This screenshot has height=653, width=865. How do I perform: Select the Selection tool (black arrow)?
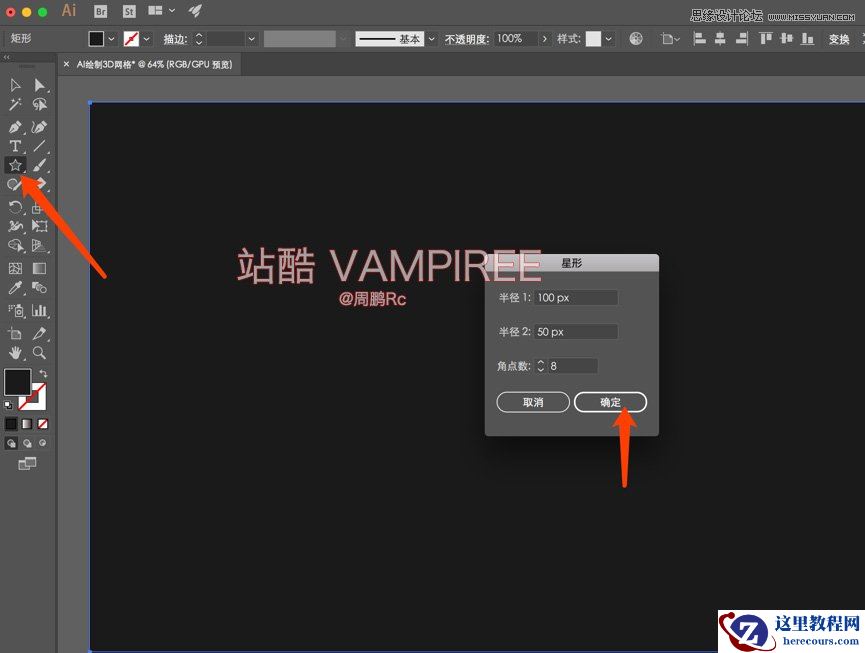[x=15, y=85]
